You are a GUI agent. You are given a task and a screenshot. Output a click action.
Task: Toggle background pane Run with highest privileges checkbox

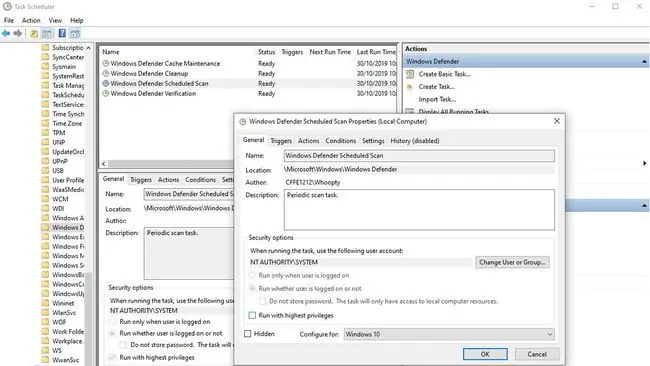point(112,357)
